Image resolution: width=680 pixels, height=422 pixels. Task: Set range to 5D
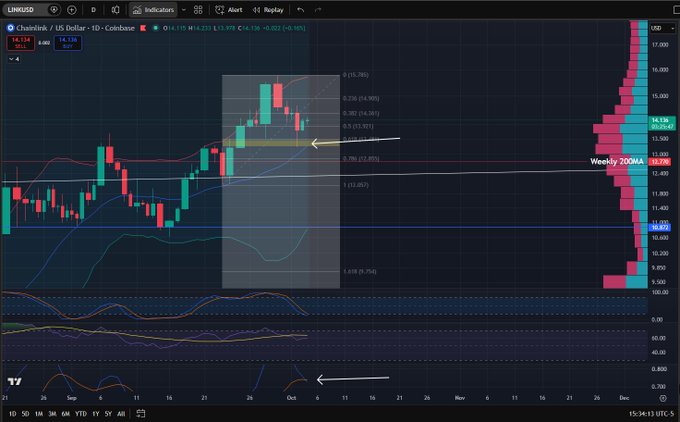(26, 414)
